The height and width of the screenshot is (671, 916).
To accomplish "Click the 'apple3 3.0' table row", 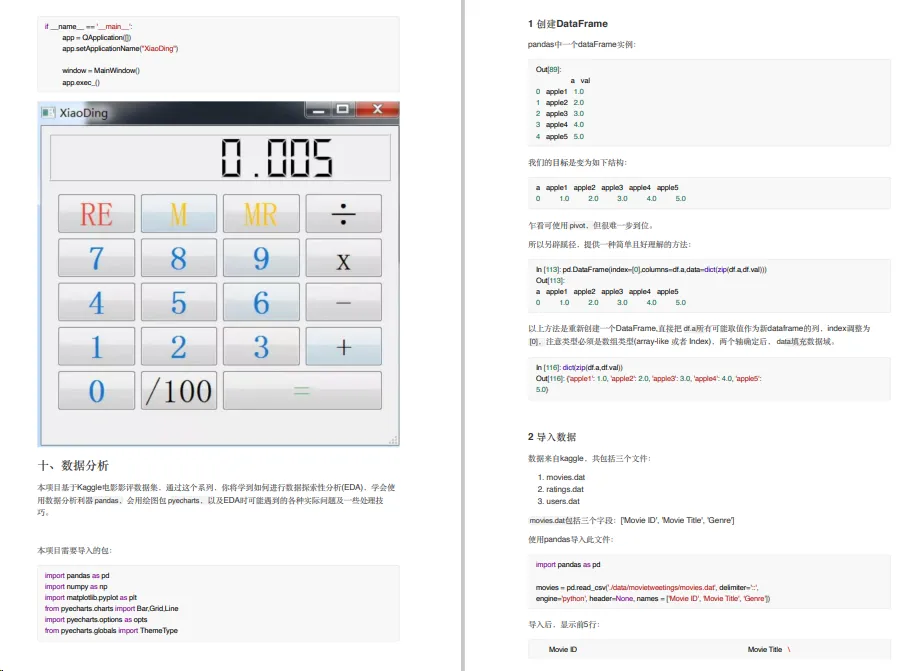I will 560,113.
